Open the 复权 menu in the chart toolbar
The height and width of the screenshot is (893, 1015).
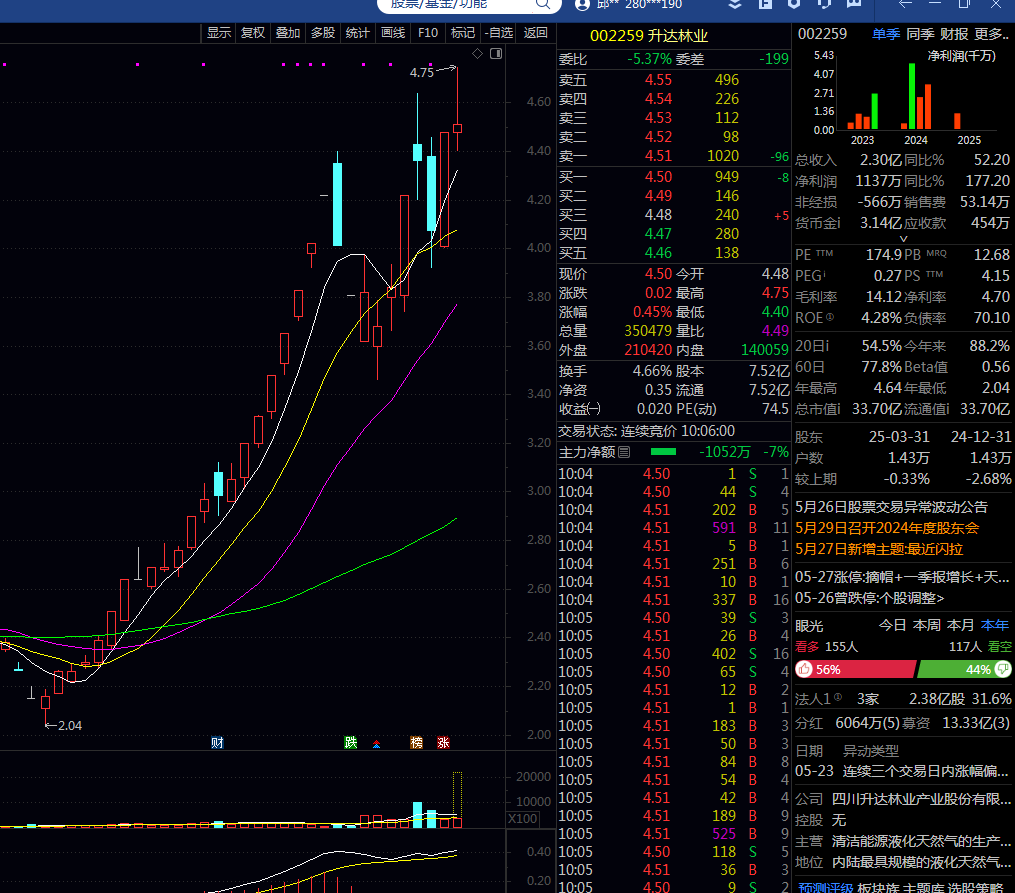pos(253,33)
